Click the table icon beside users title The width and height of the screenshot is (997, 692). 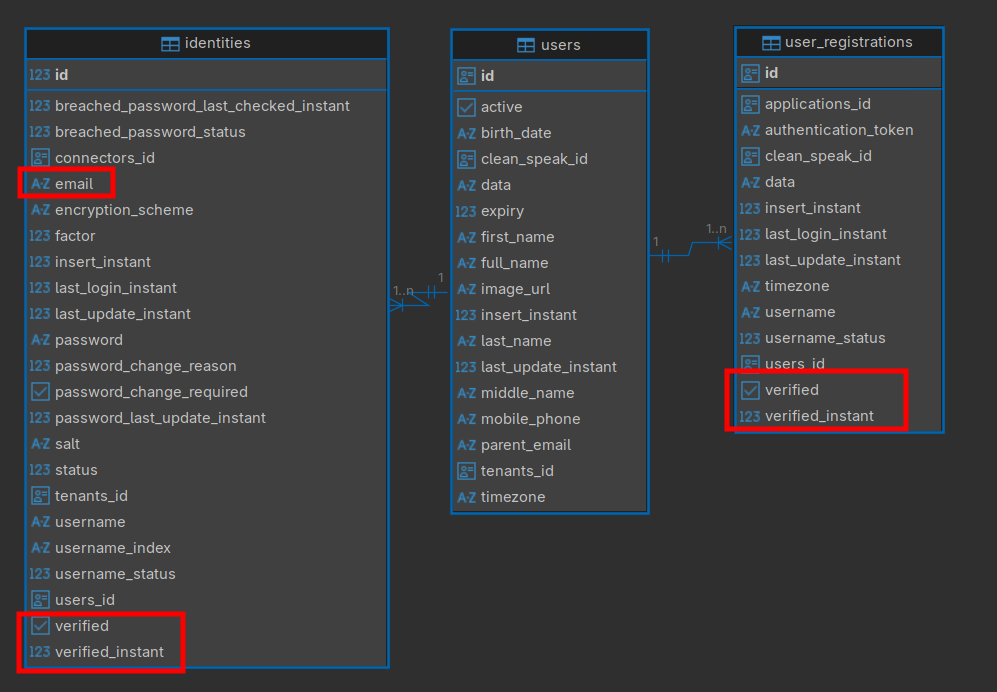(x=526, y=45)
